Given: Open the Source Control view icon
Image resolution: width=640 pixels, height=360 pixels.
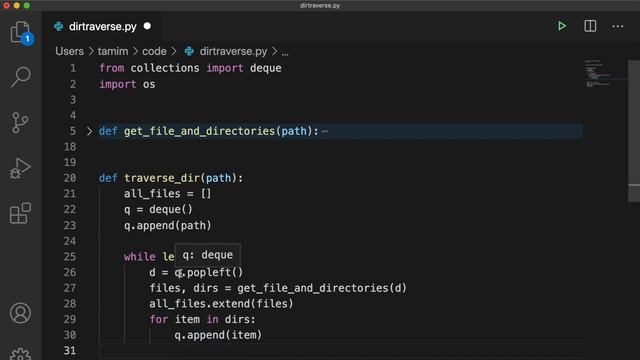Looking at the screenshot, I should click(20, 122).
